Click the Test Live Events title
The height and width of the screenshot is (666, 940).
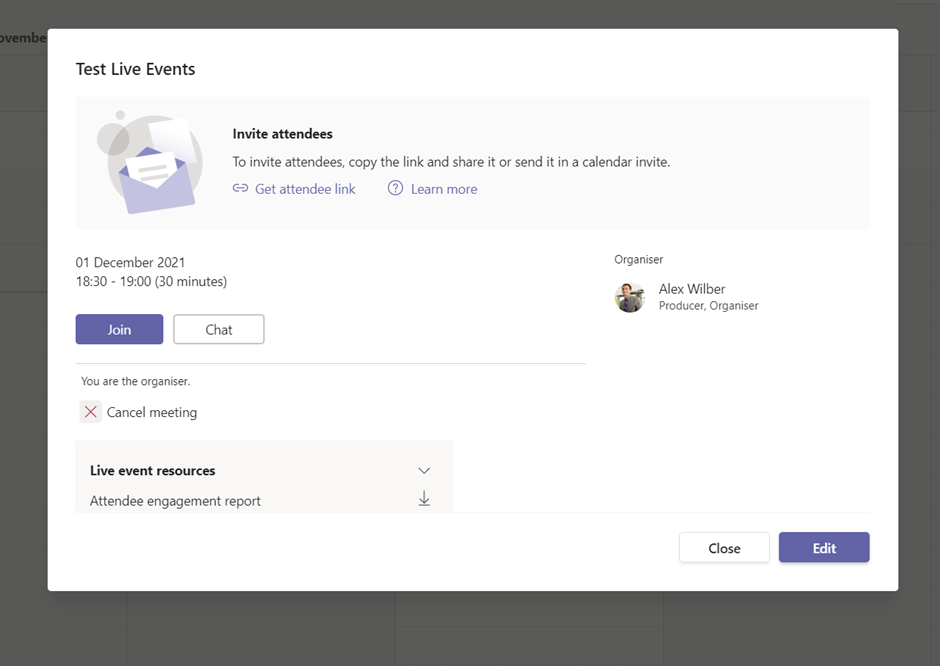click(136, 69)
